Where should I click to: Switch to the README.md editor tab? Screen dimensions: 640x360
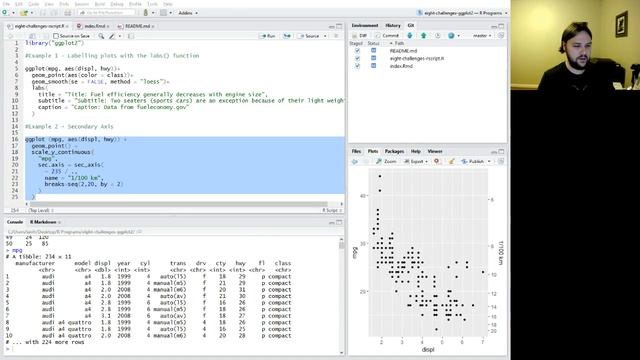point(138,26)
